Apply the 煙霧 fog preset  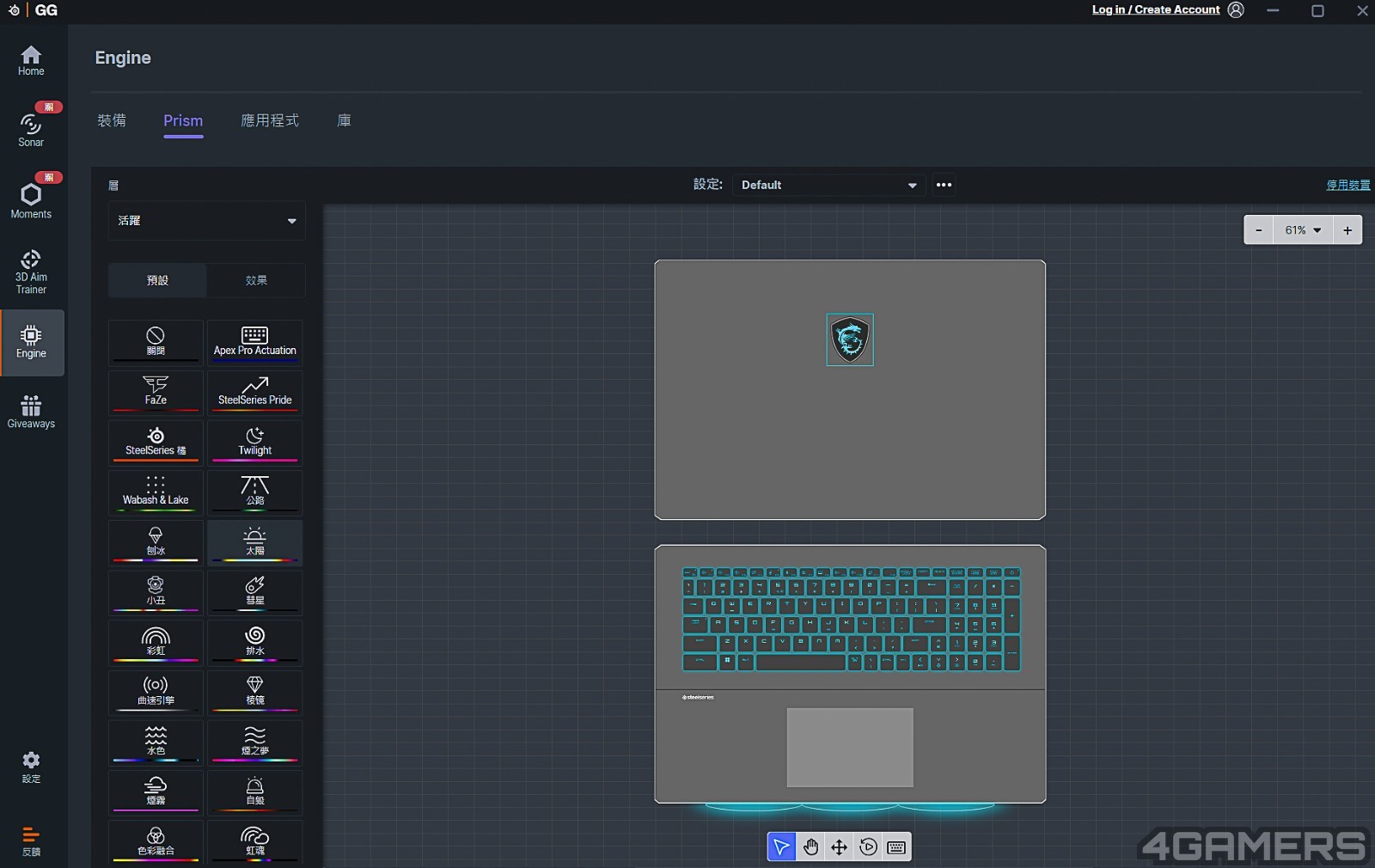point(156,792)
